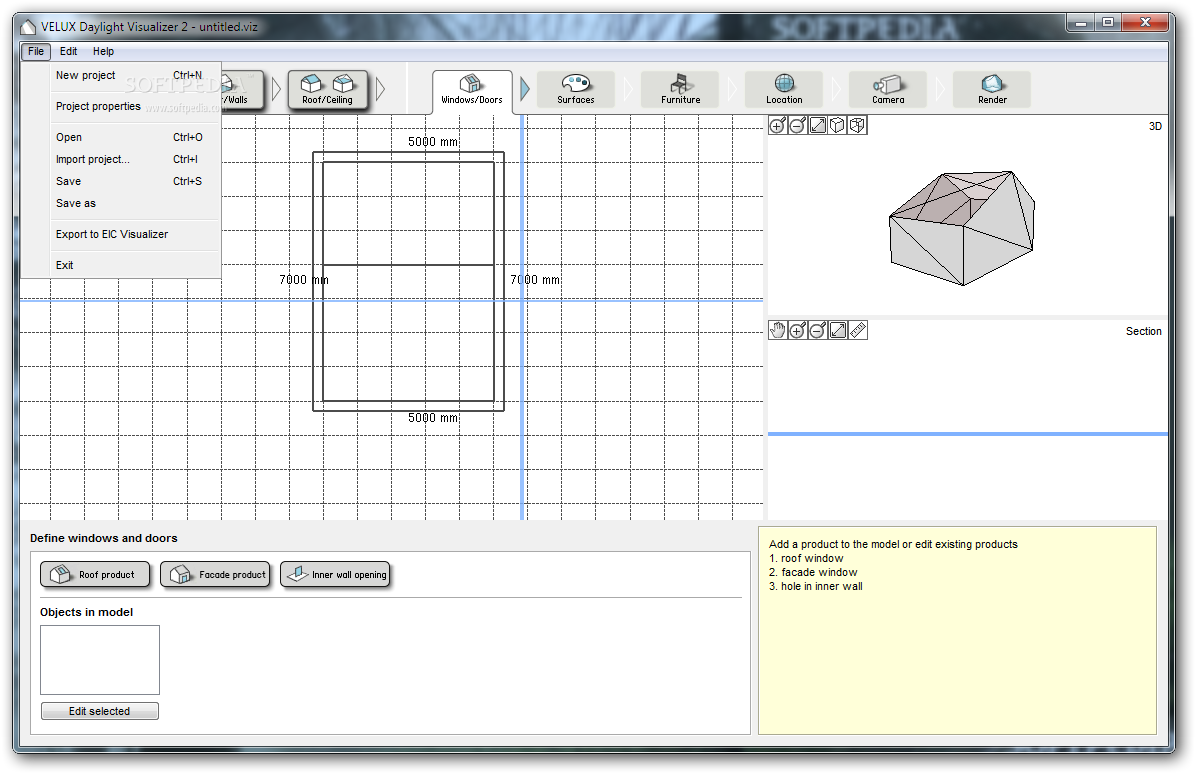This screenshot has width=1196, height=774.
Task: Click the left 7000 mm dimension label
Action: click(x=304, y=280)
